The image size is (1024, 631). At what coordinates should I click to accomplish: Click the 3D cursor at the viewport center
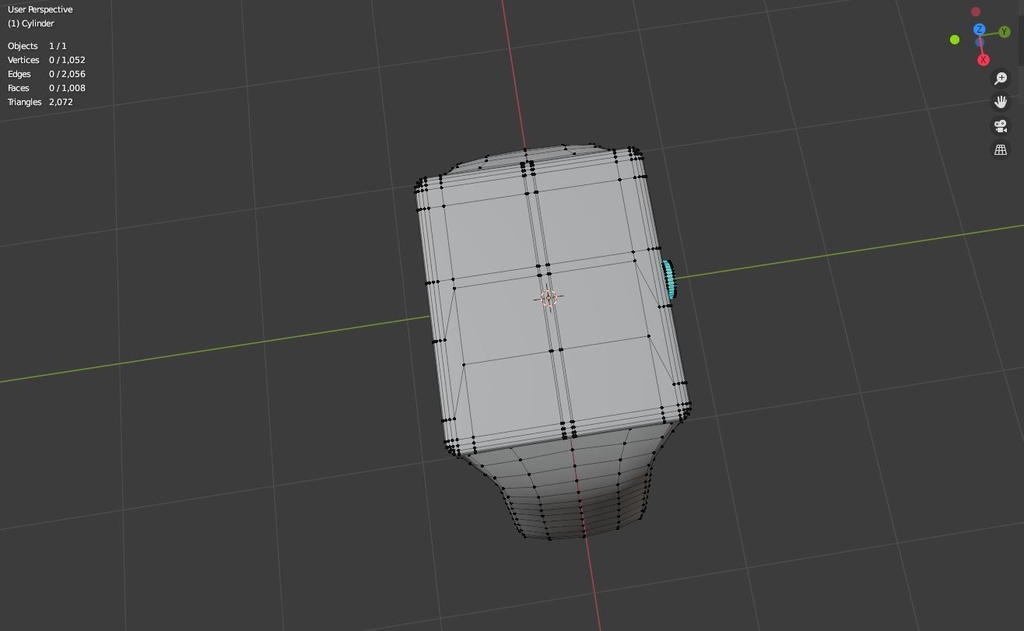548,297
